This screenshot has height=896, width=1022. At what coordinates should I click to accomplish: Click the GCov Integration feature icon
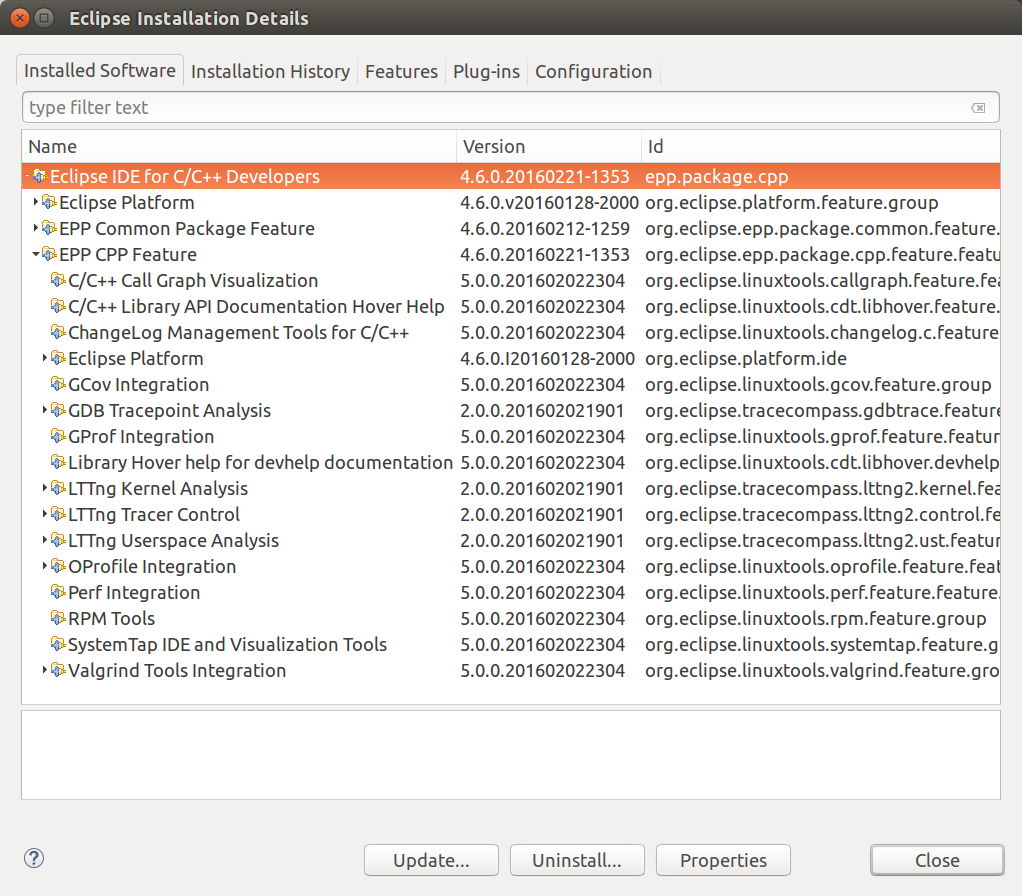point(59,384)
